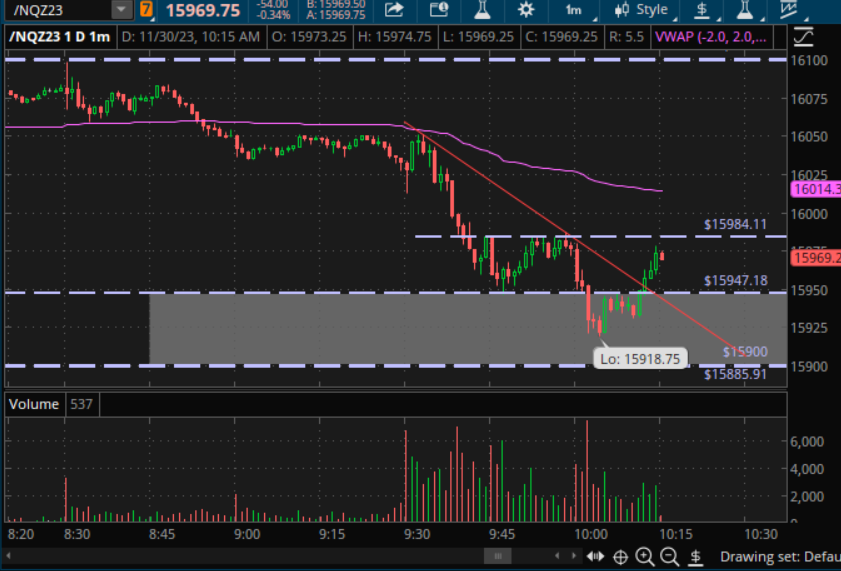Open the chart price-scale icon at top right

pyautogui.click(x=803, y=37)
